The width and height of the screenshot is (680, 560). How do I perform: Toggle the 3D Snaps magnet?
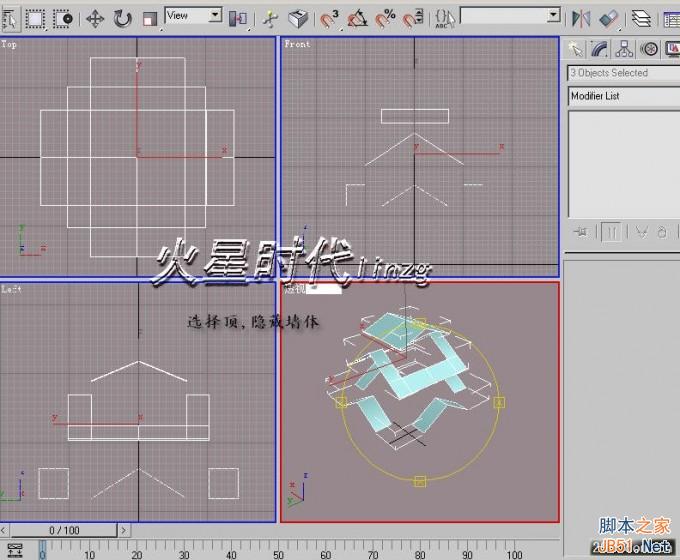(x=330, y=19)
